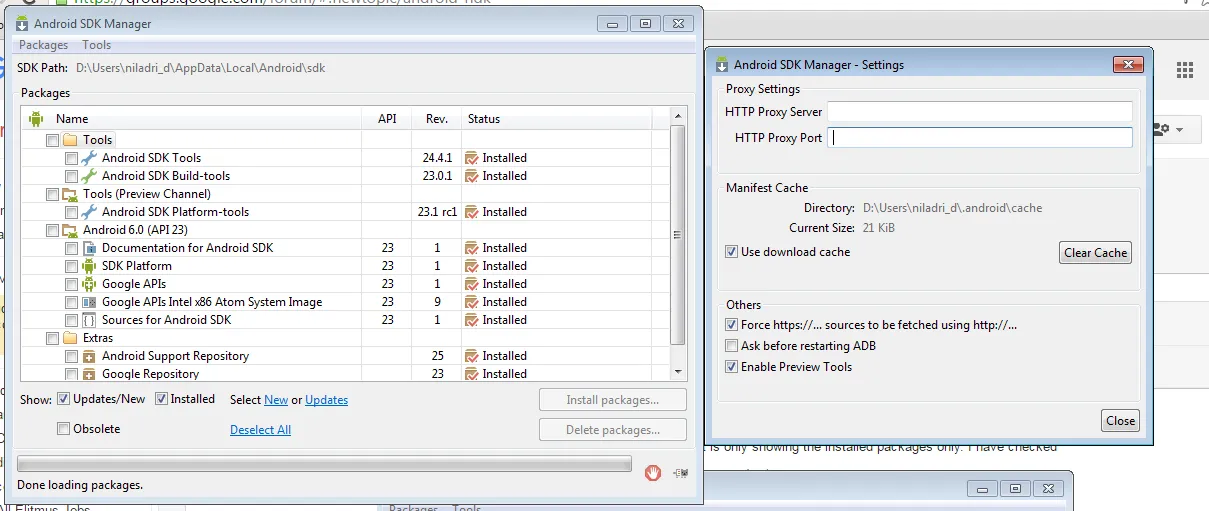Screen dimensions: 1209x511
Task: Click the Tools folder icon
Action: (x=70, y=140)
